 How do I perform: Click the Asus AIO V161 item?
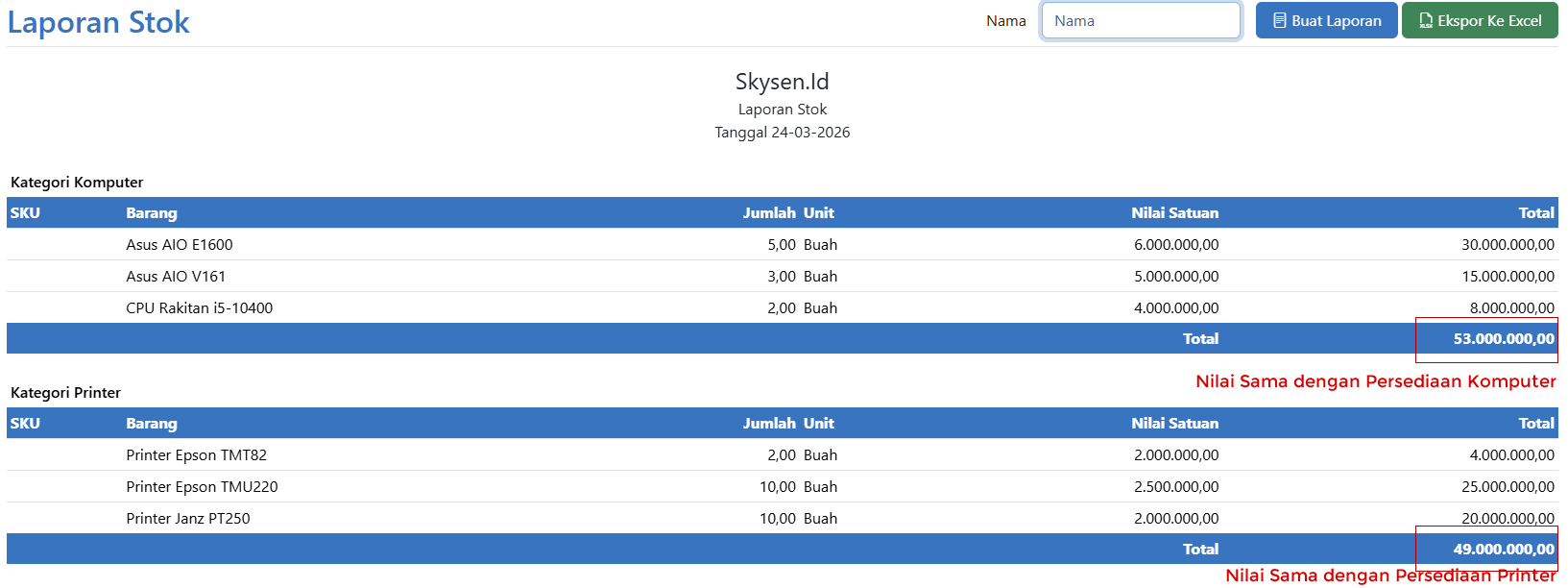click(x=176, y=277)
